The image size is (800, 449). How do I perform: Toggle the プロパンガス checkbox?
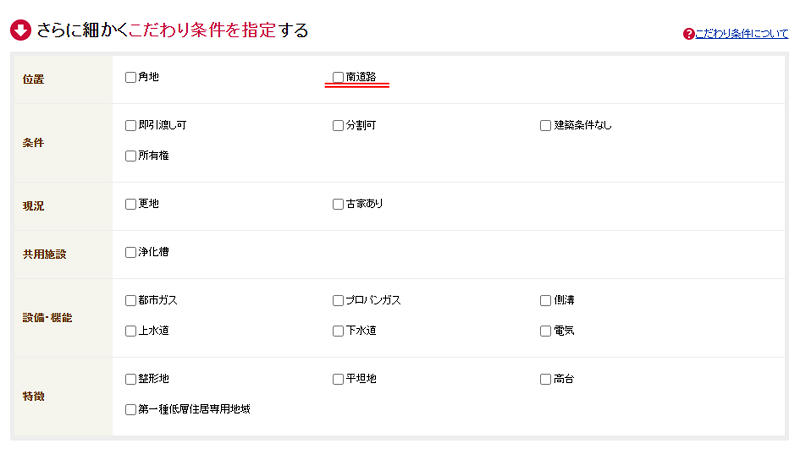(x=338, y=300)
